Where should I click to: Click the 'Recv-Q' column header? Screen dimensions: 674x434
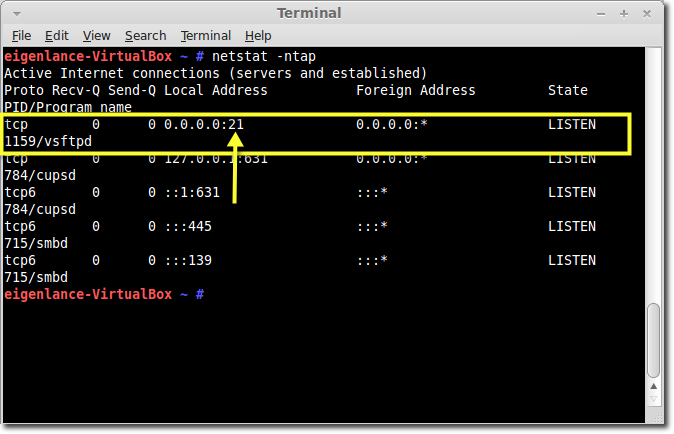click(x=76, y=90)
